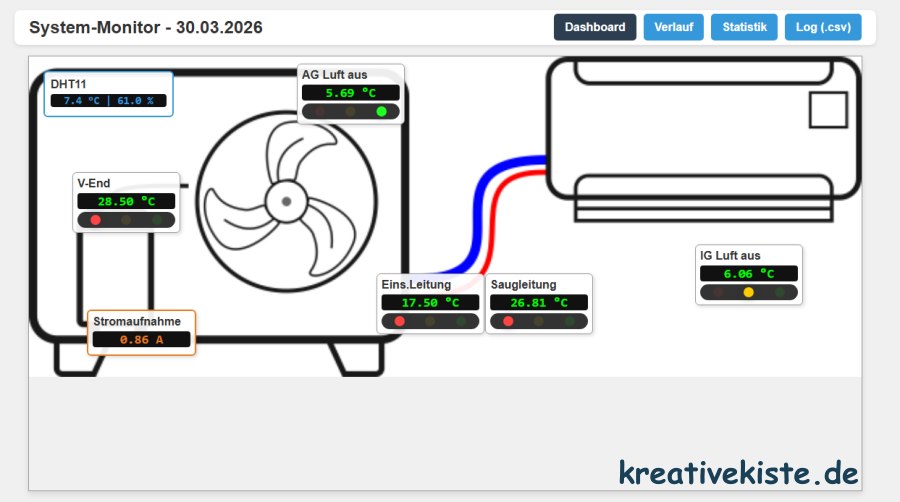Image resolution: width=900 pixels, height=502 pixels.
Task: Switch to the Verlauf tab
Action: [673, 27]
